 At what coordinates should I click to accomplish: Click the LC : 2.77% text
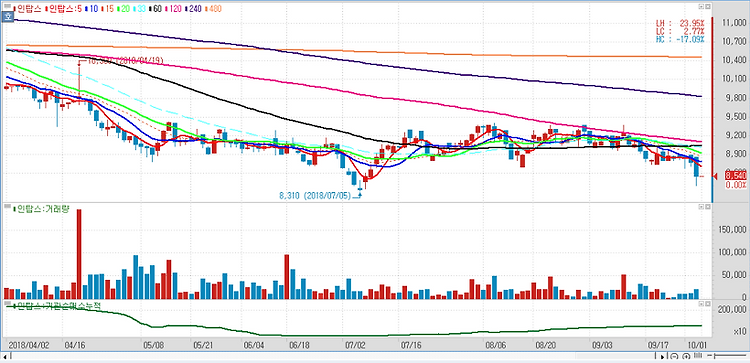681,31
